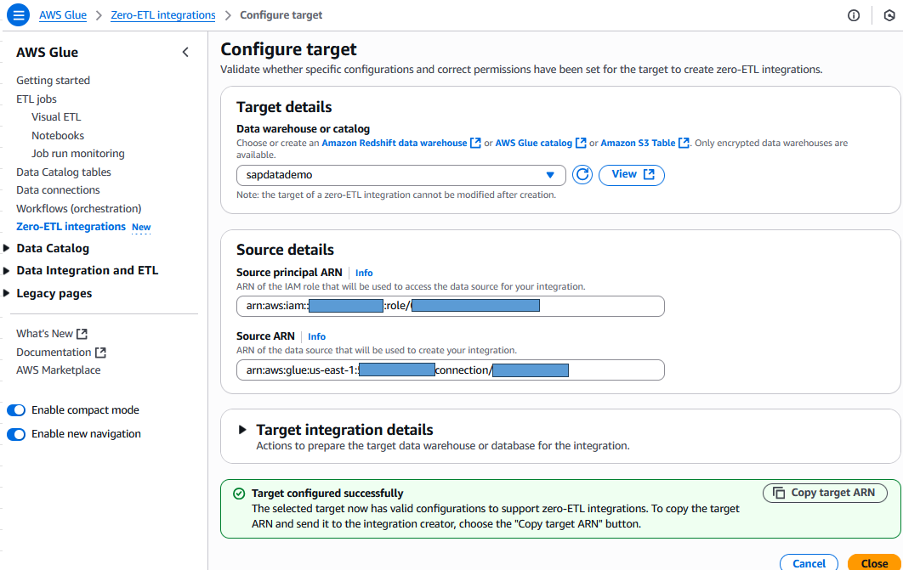Click the info circle icon in header
Screen dimensions: 904x570
[x=853, y=15]
